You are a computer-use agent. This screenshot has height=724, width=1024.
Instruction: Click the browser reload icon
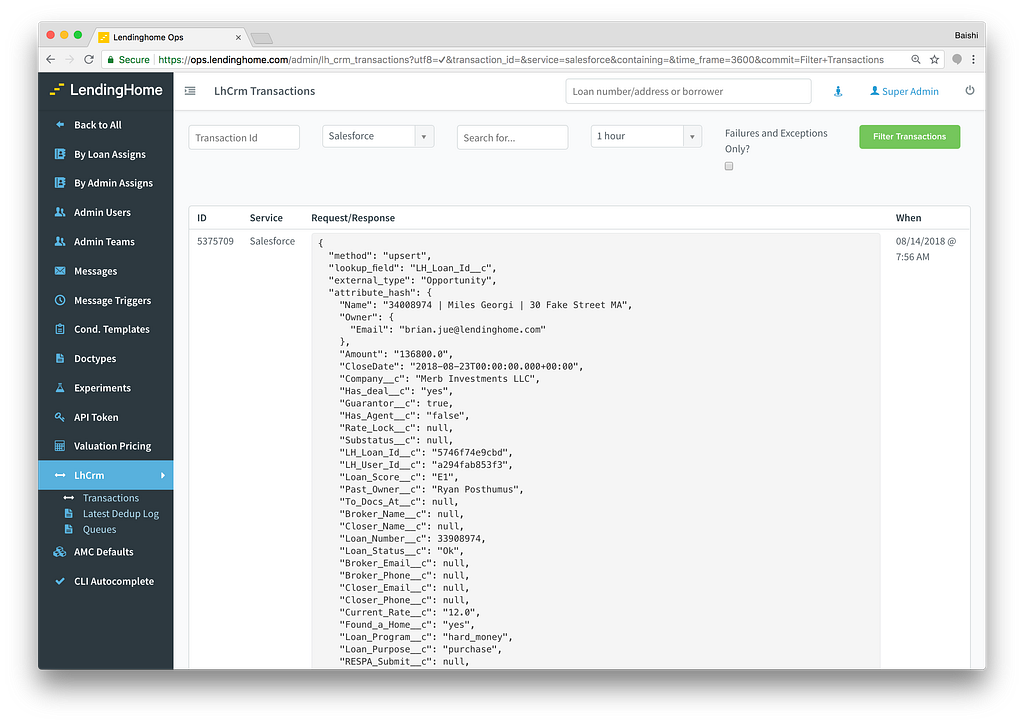tap(89, 59)
